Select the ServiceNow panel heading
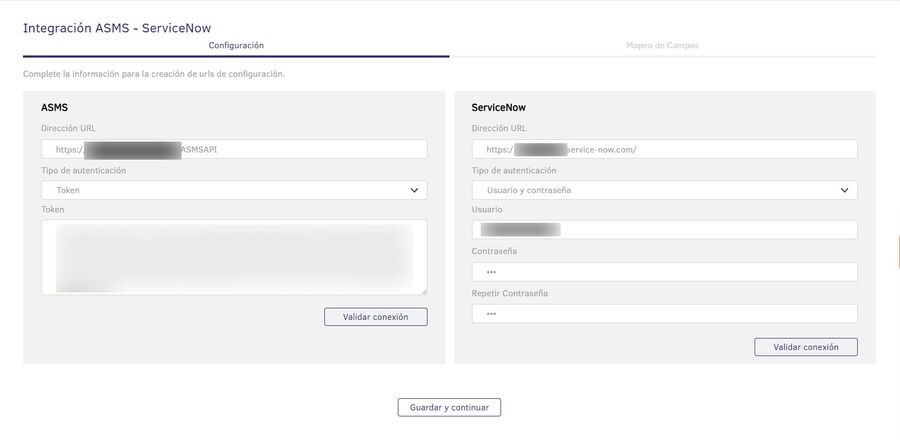900x440 pixels. [499, 107]
